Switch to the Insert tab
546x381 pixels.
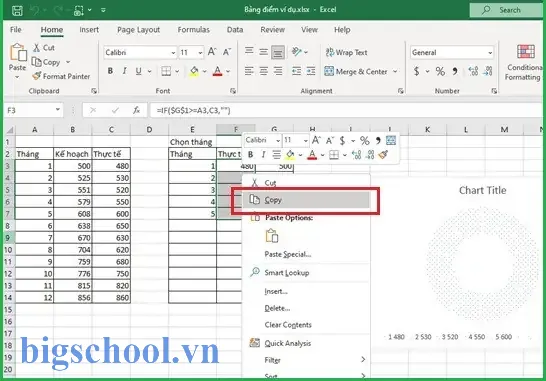(89, 30)
